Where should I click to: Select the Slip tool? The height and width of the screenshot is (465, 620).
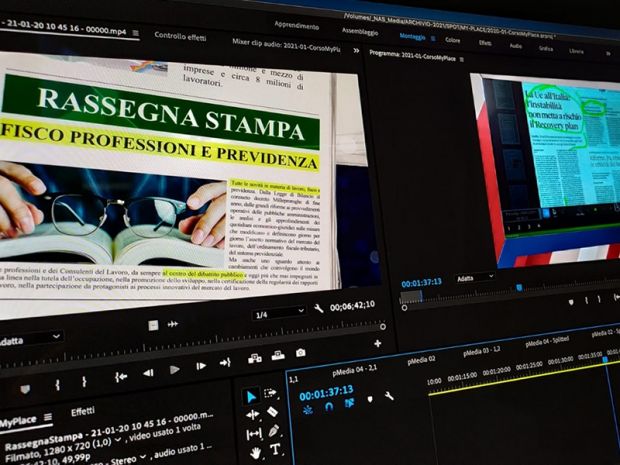click(x=254, y=435)
